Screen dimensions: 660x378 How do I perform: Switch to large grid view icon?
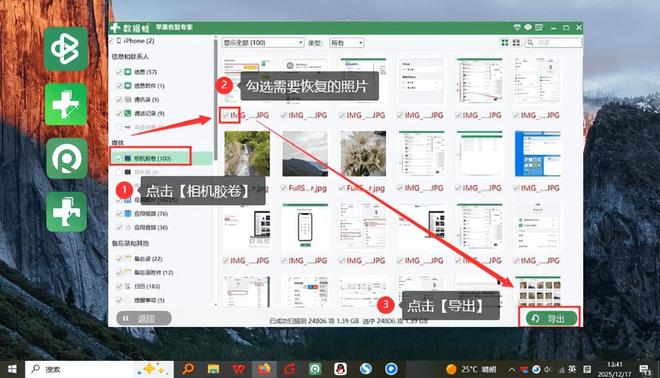(505, 43)
